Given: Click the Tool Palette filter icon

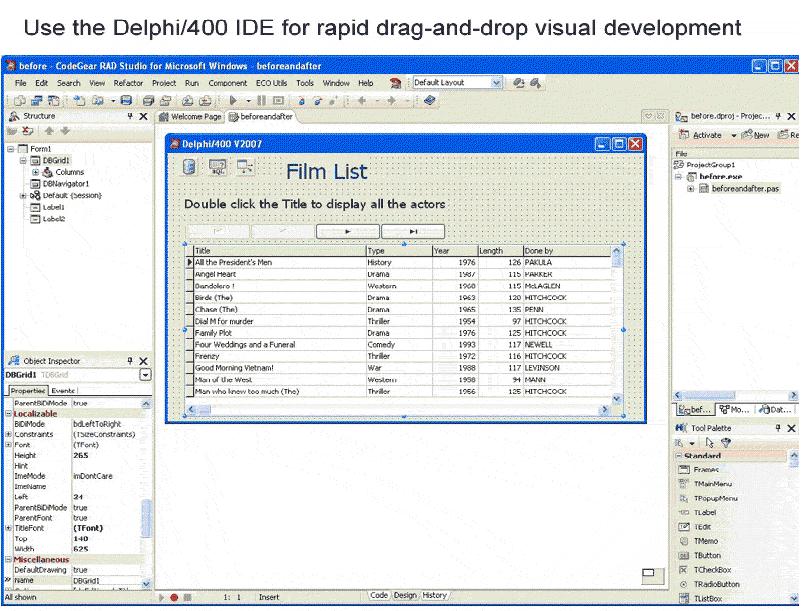Looking at the screenshot, I should point(726,443).
